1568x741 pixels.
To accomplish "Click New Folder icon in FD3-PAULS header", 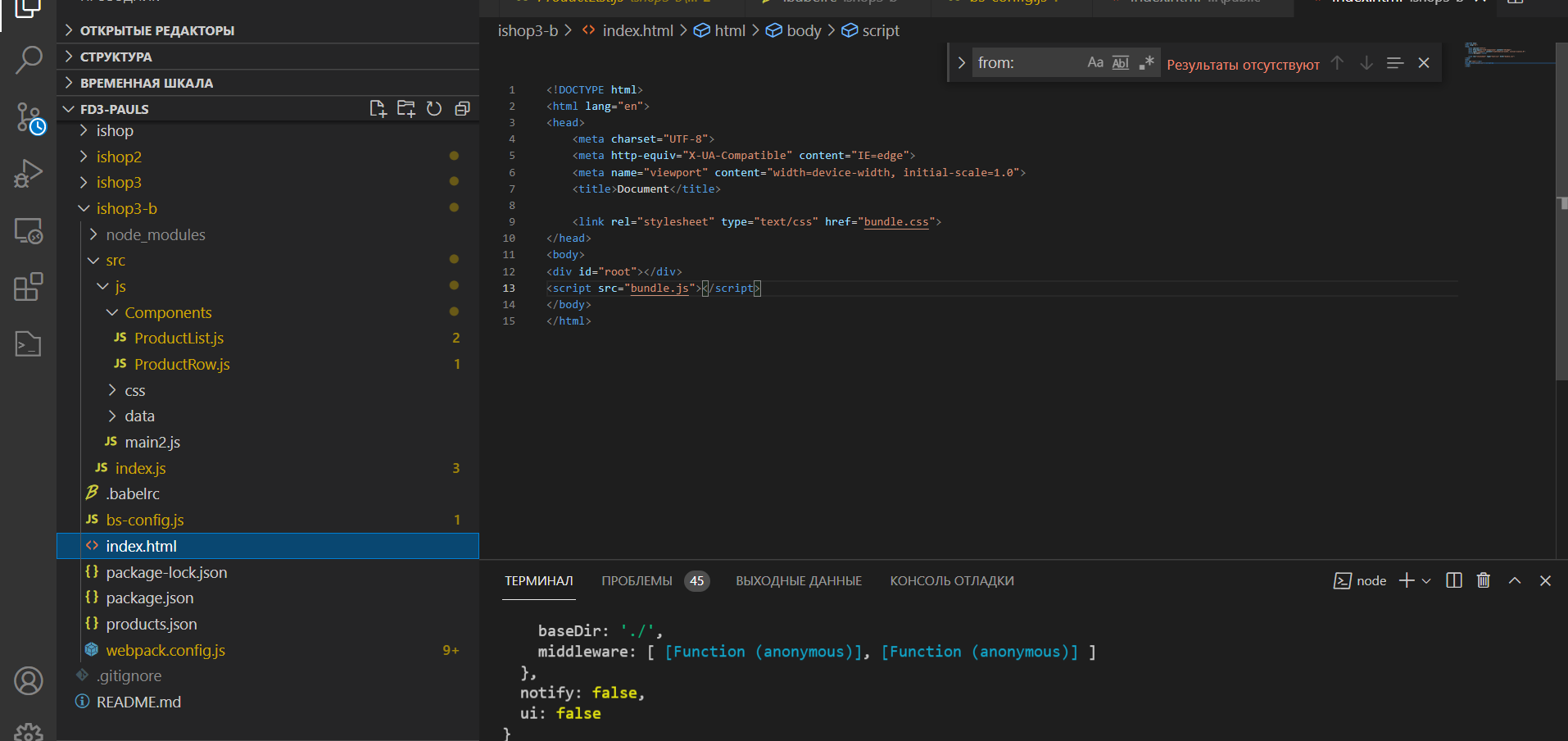I will point(406,109).
